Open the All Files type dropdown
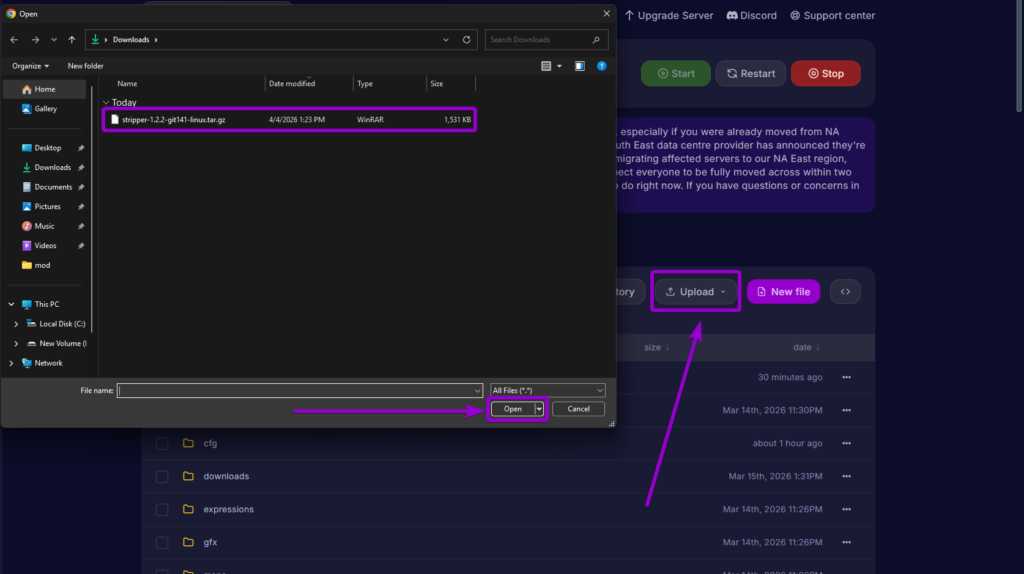This screenshot has height=574, width=1024. tap(547, 391)
